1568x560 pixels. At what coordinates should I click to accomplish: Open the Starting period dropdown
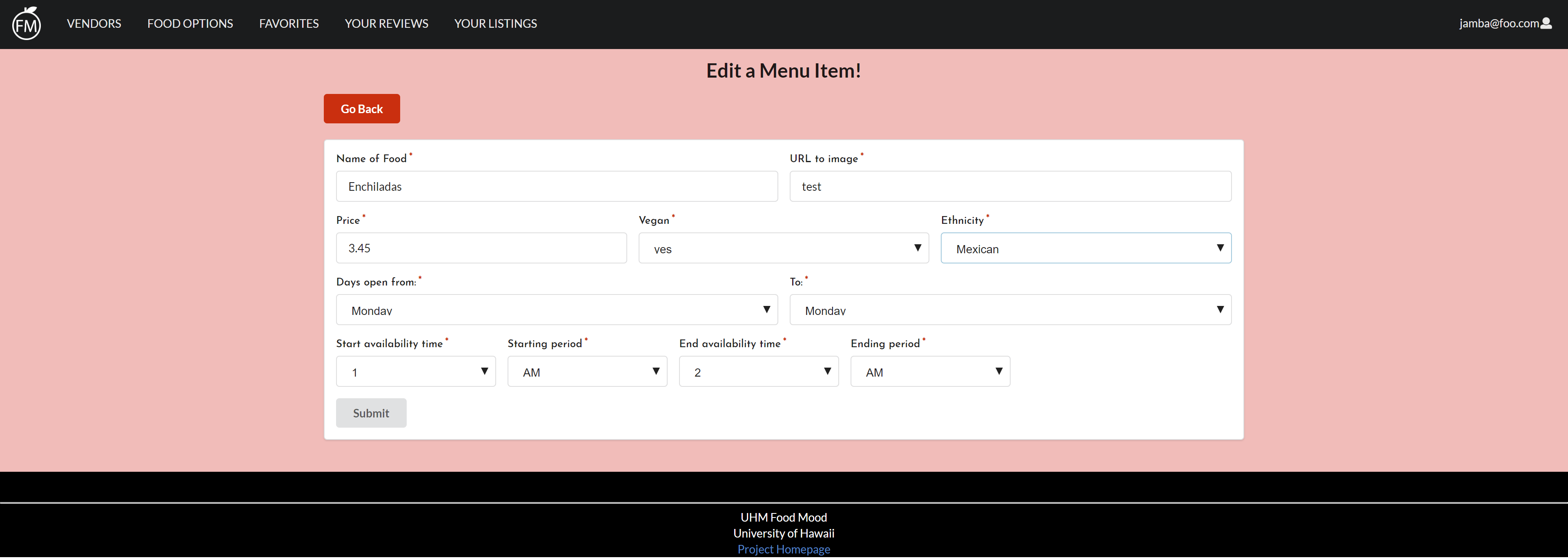pyautogui.click(x=588, y=371)
